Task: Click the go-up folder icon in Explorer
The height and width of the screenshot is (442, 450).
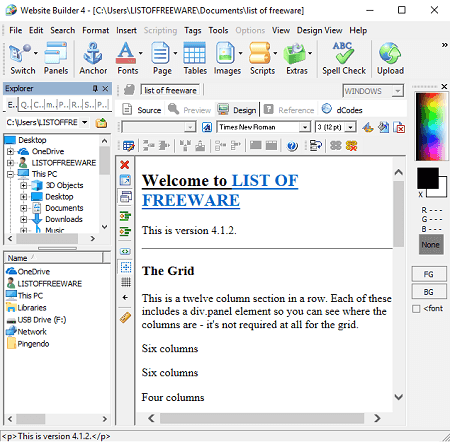Action: coord(101,123)
